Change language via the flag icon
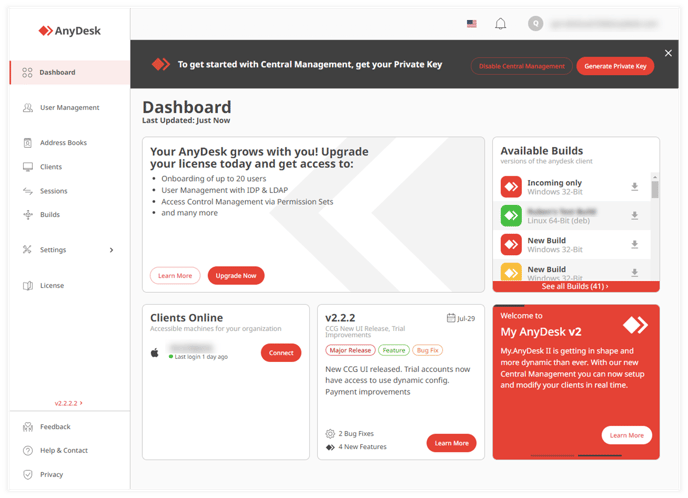 point(472,24)
